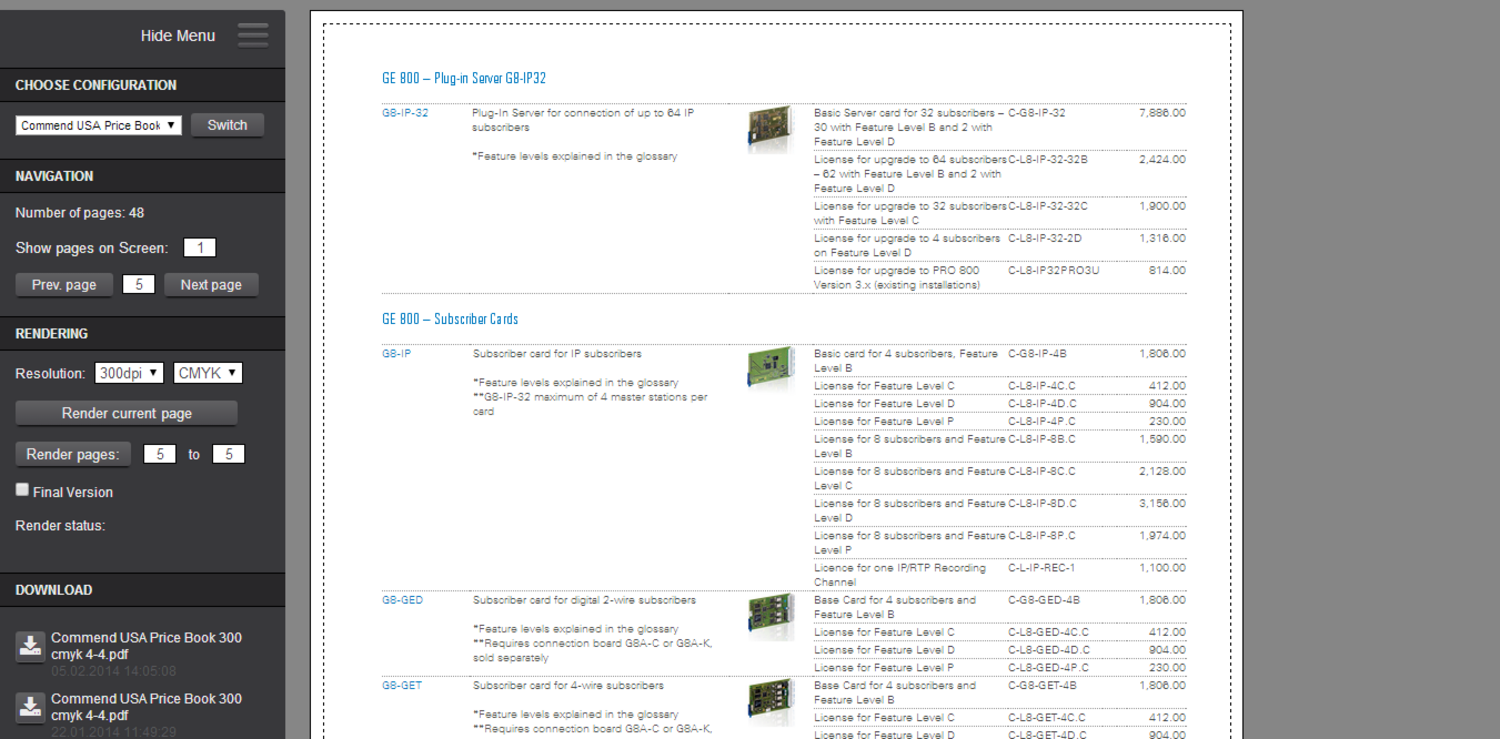Open the 300dpi resolution dropdown
Screen dimensions: 1500x739
pyautogui.click(x=129, y=373)
